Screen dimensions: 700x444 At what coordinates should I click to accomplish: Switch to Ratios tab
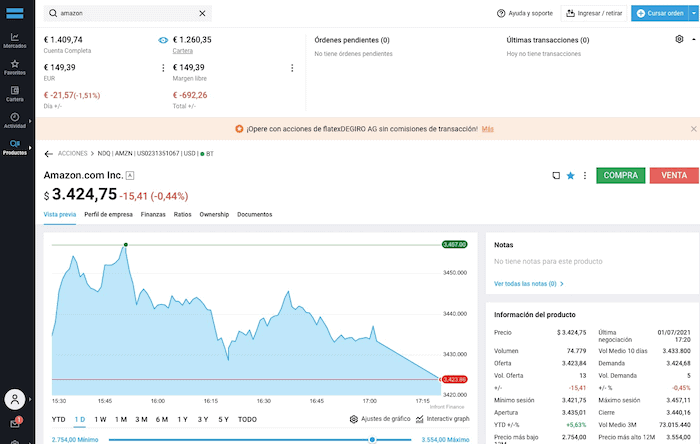tap(183, 215)
